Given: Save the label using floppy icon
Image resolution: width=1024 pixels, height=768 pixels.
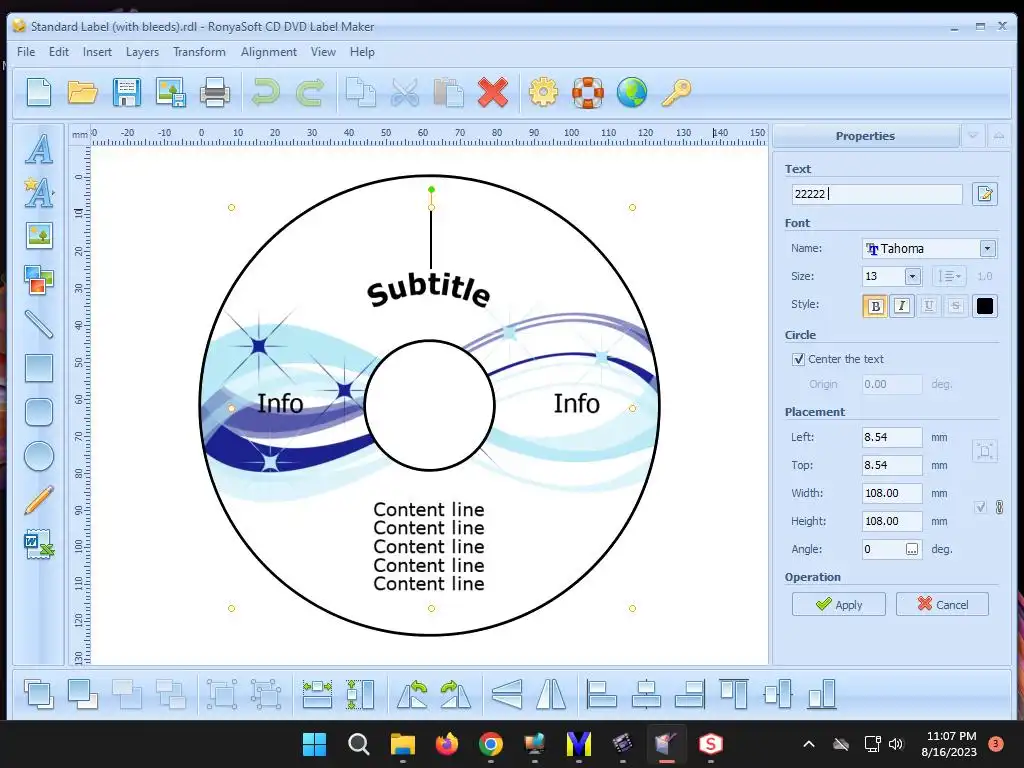Looking at the screenshot, I should tap(127, 91).
